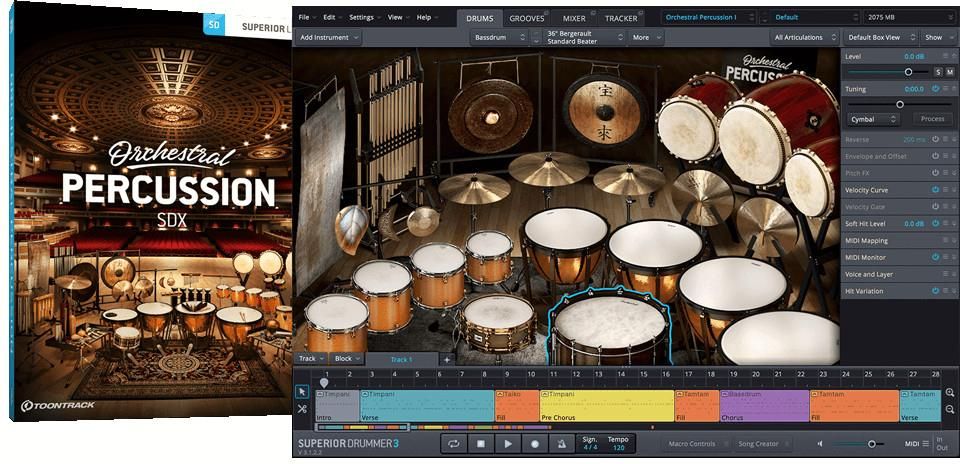Switch to the Grooves tab
This screenshot has height=464, width=960.
click(526, 18)
